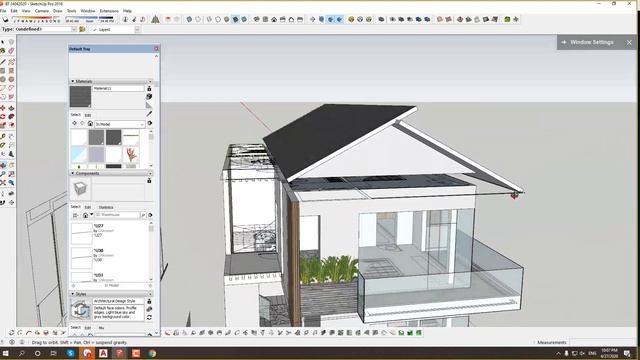This screenshot has width=640, height=360.
Task: Pick the eyedropper Sample Paint icon
Action: [x=149, y=114]
